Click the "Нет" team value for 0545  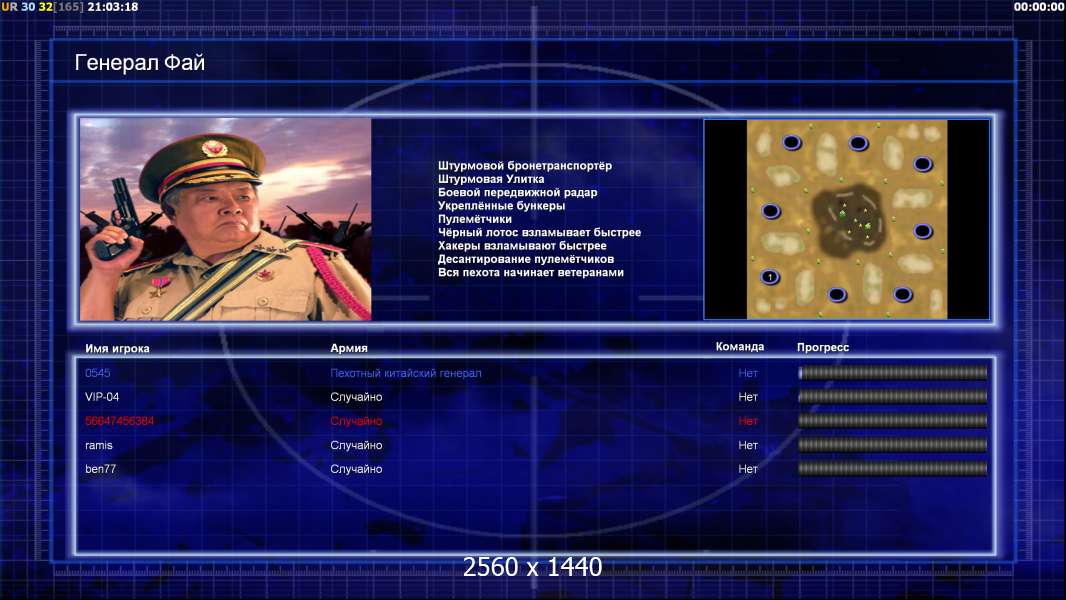pos(748,373)
